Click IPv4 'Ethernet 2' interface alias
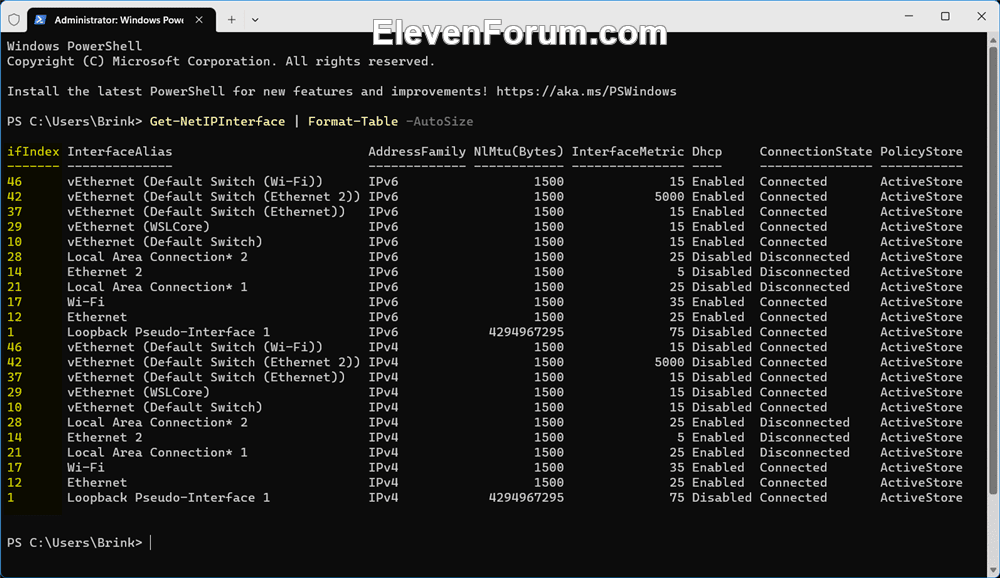The image size is (1000, 578). click(x=105, y=437)
